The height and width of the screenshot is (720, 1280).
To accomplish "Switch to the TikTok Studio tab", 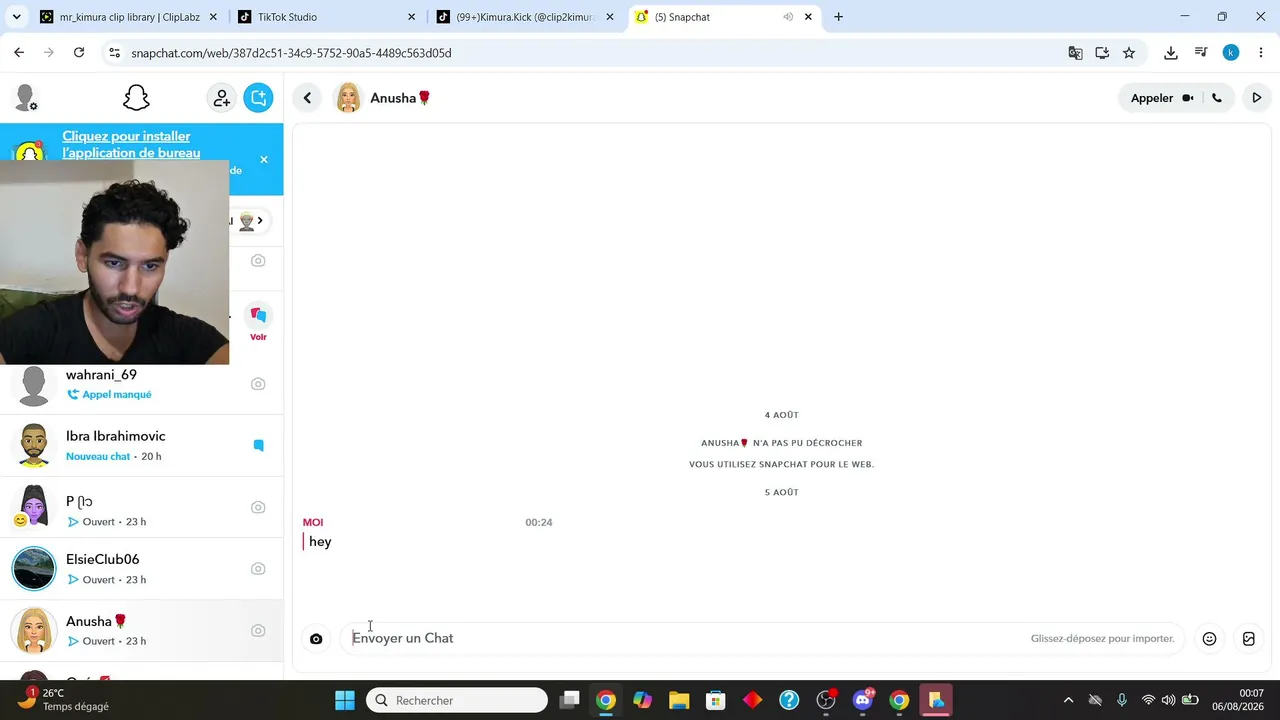I will [327, 17].
